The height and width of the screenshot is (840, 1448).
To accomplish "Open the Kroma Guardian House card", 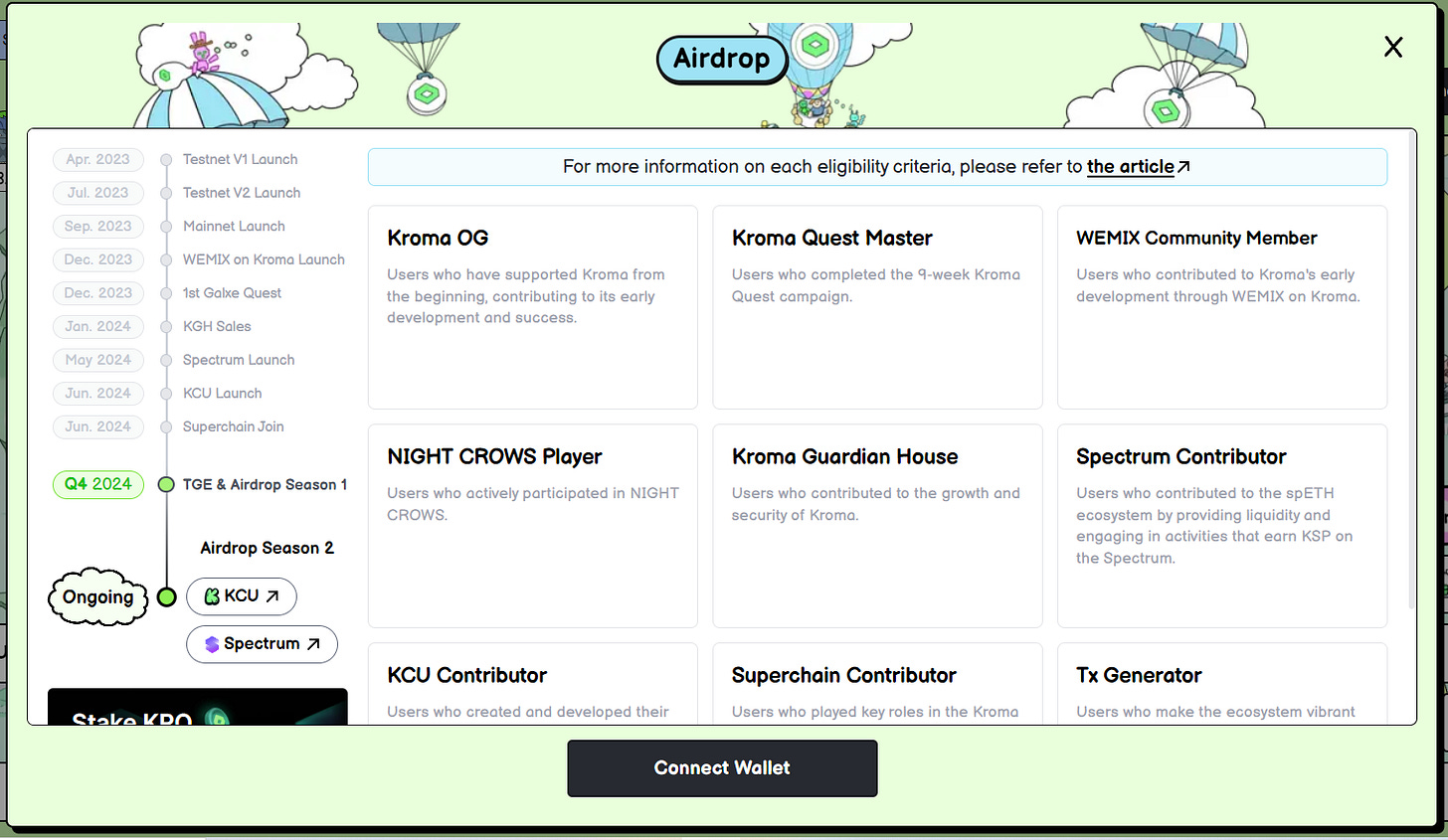I will coord(877,526).
